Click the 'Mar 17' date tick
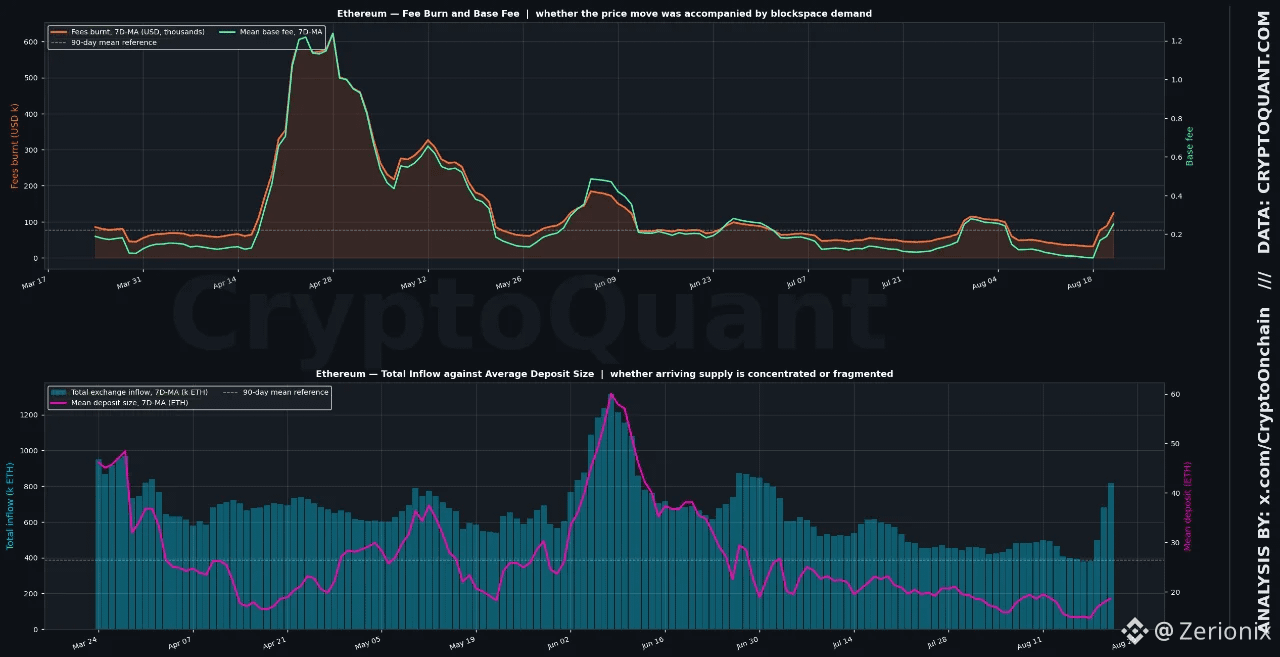Screen dimensions: 1280x657 [35, 284]
